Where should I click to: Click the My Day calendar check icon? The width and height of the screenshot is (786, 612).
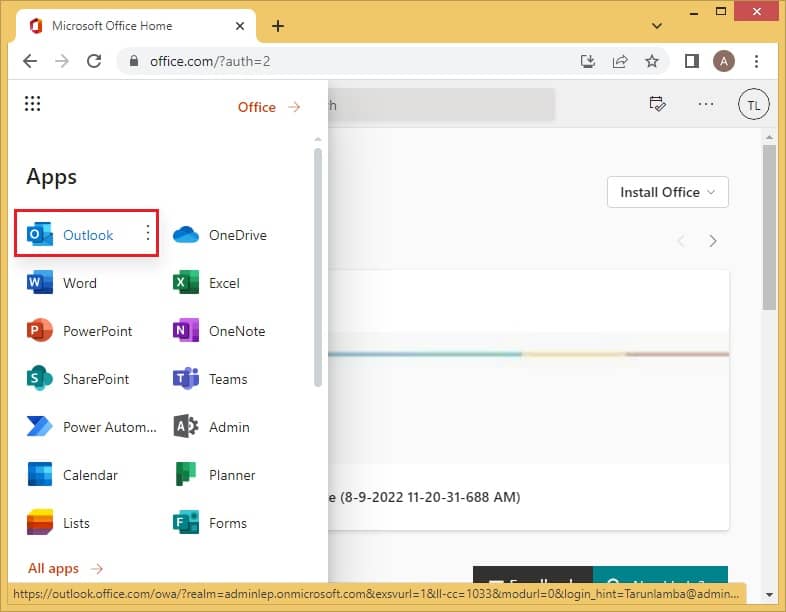[x=657, y=104]
